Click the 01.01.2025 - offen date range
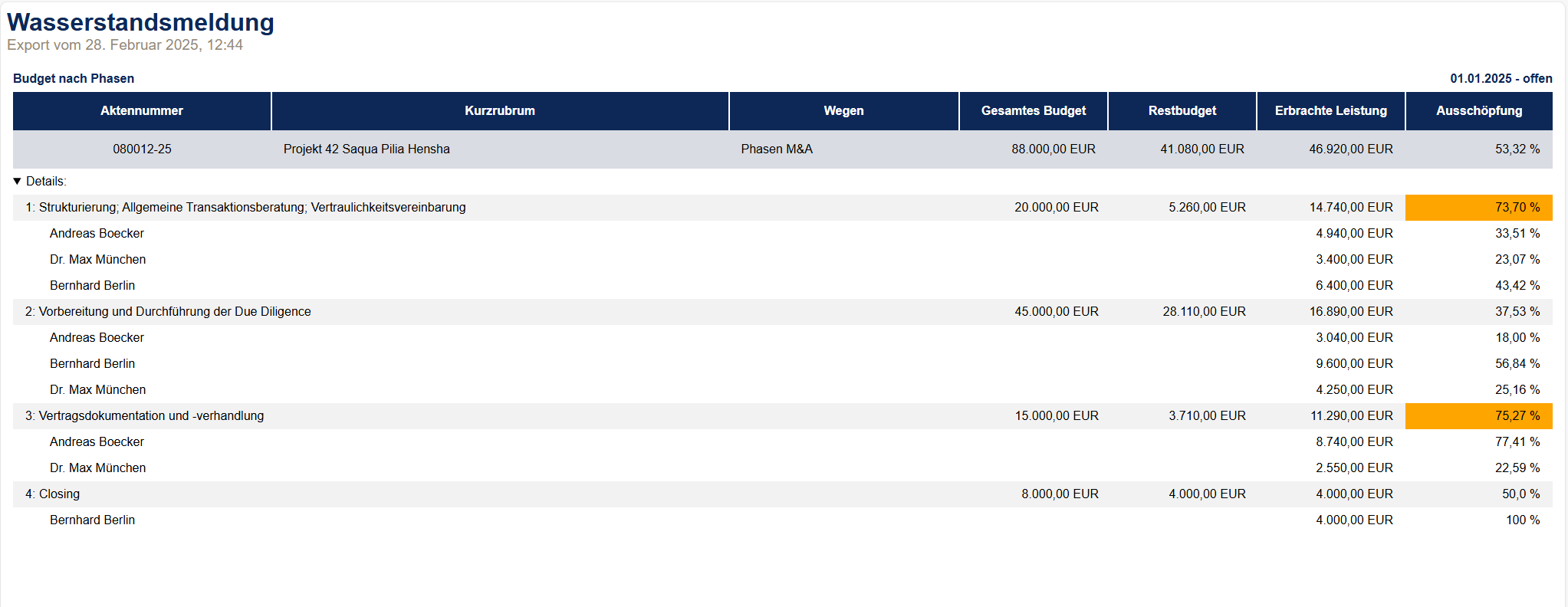Viewport: 1568px width, 607px height. pos(1501,79)
